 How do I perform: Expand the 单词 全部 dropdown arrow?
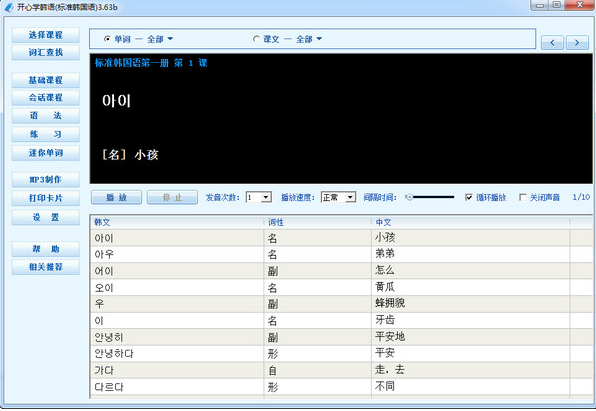point(170,39)
